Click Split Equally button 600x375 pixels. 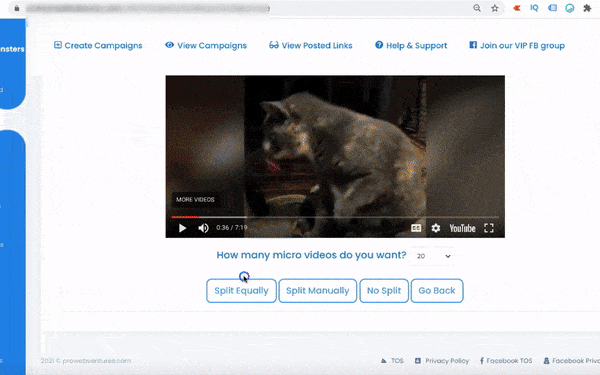pyautogui.click(x=241, y=291)
